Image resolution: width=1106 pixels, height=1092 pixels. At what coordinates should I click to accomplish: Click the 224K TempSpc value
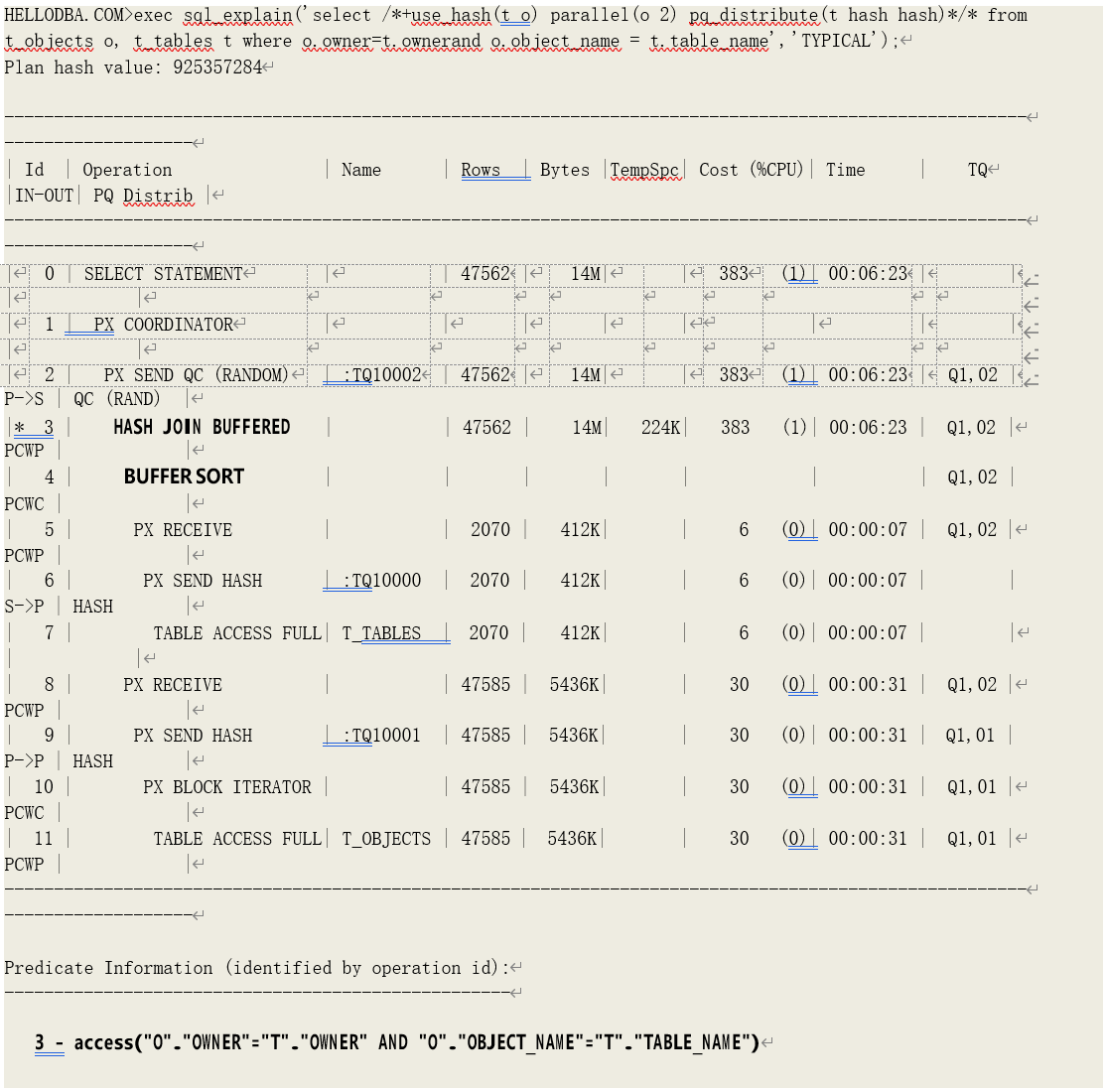click(x=660, y=427)
